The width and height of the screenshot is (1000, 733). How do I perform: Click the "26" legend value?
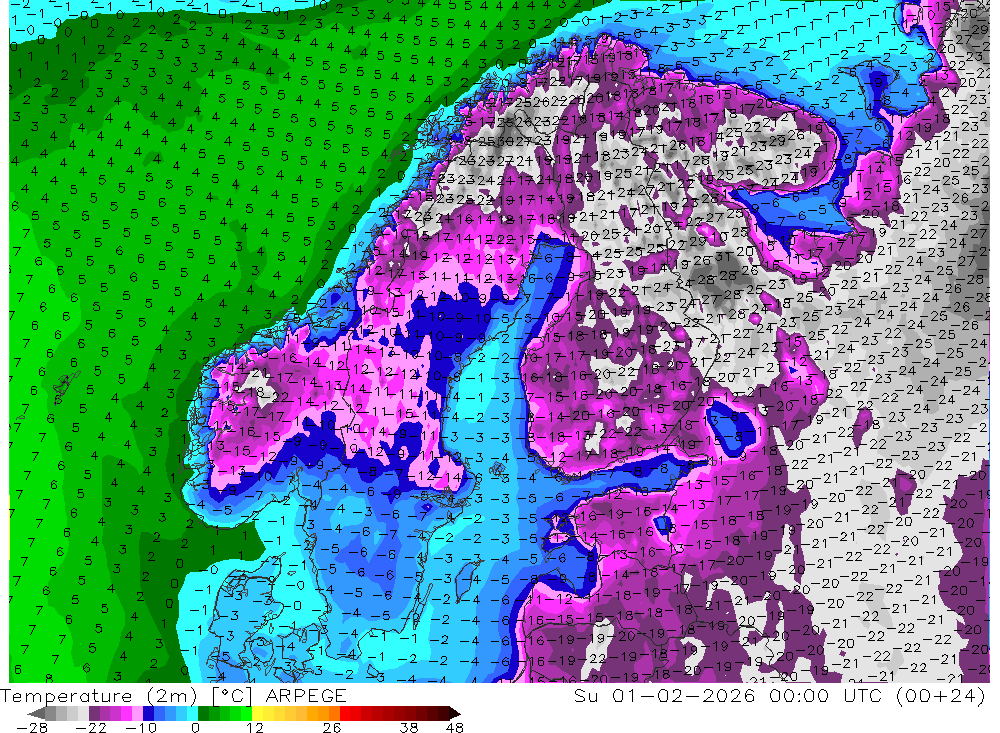pos(332,728)
